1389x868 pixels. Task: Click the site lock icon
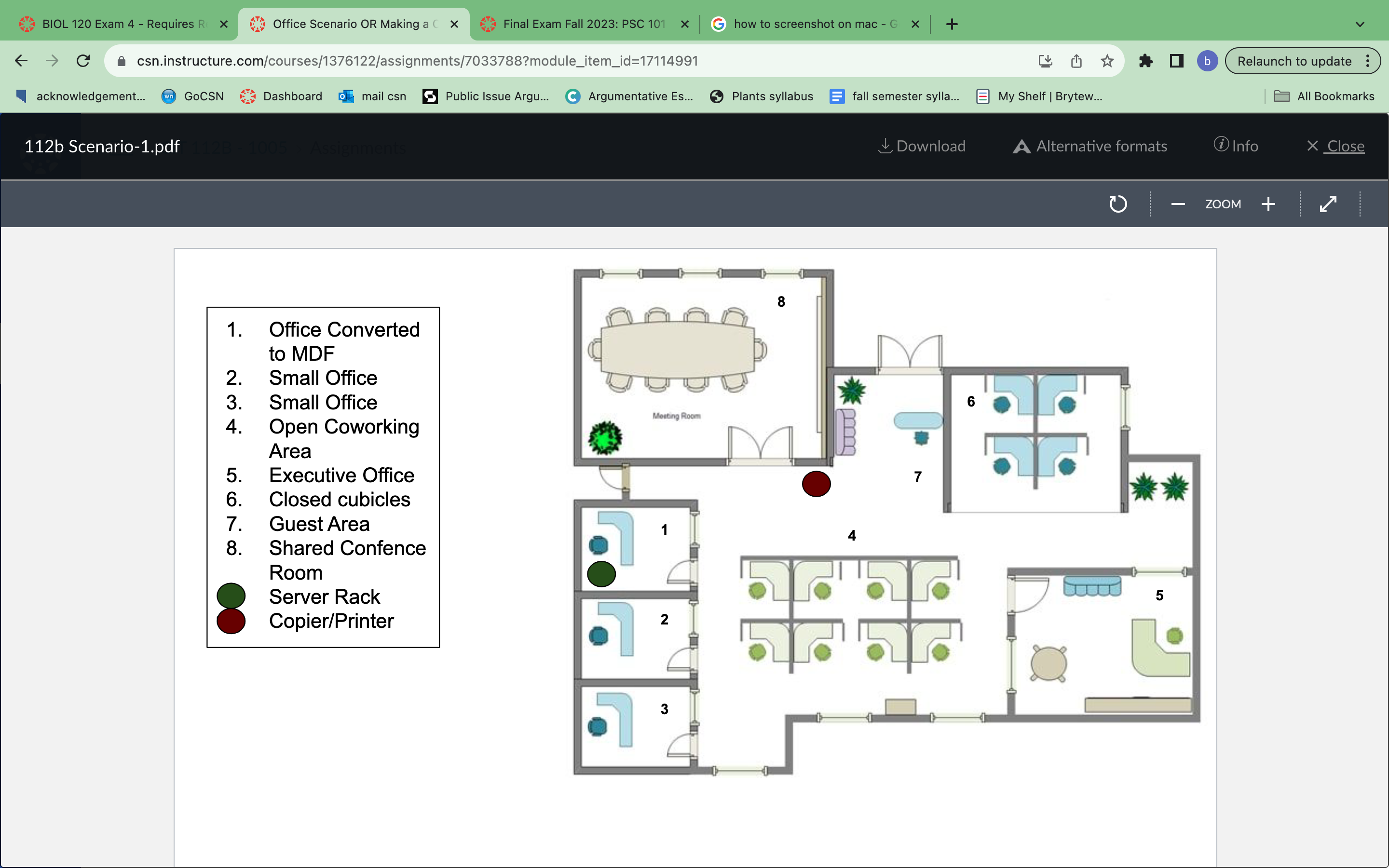coord(121,61)
